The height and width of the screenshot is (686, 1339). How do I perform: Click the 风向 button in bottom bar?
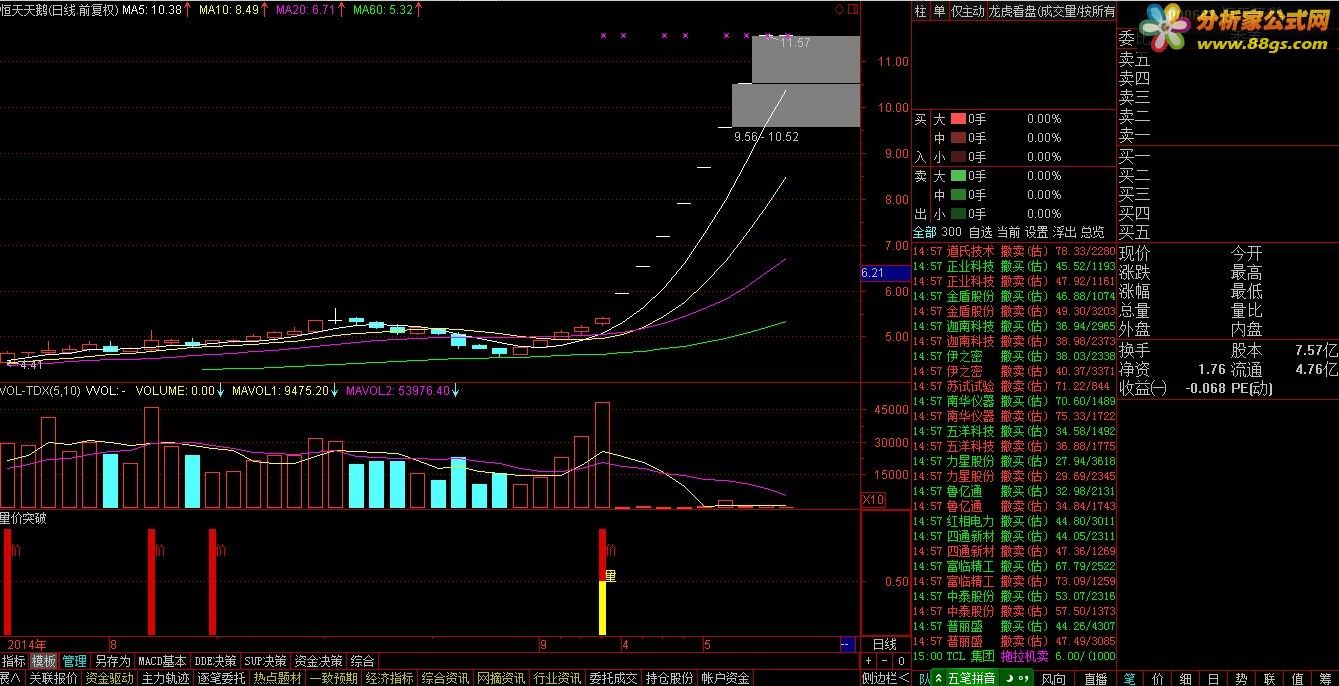[x=1054, y=678]
